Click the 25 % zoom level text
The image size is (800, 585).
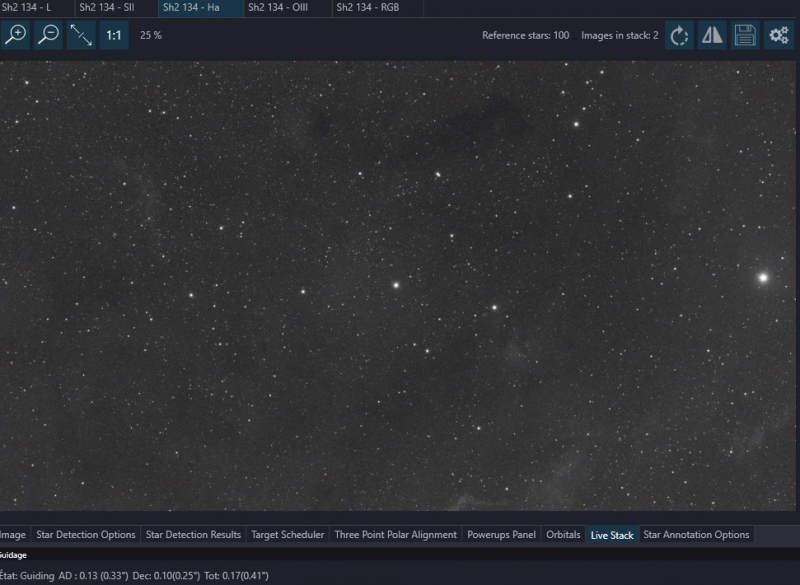[x=151, y=35]
